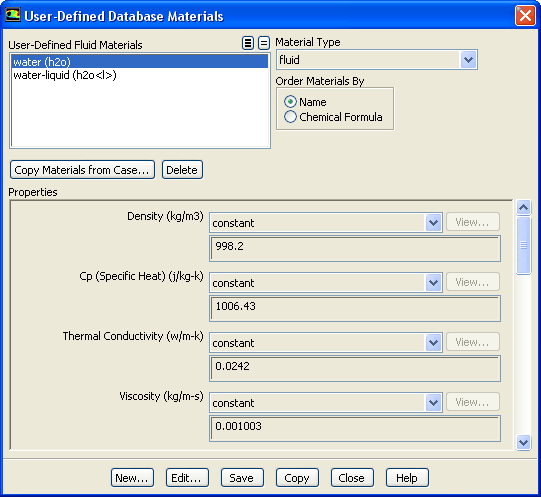Click the deselect-all materials list icon
This screenshot has width=541, height=497.
pyautogui.click(x=264, y=43)
